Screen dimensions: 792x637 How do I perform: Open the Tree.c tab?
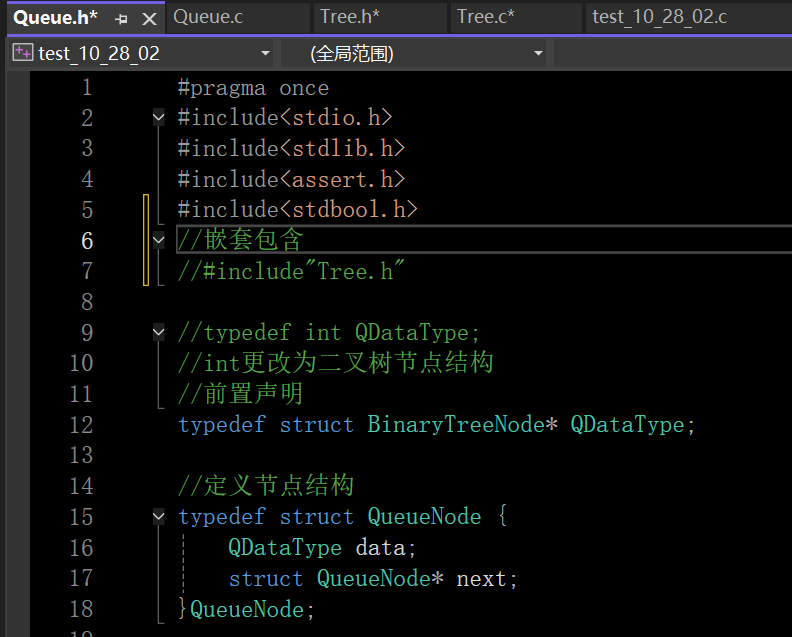coord(485,17)
